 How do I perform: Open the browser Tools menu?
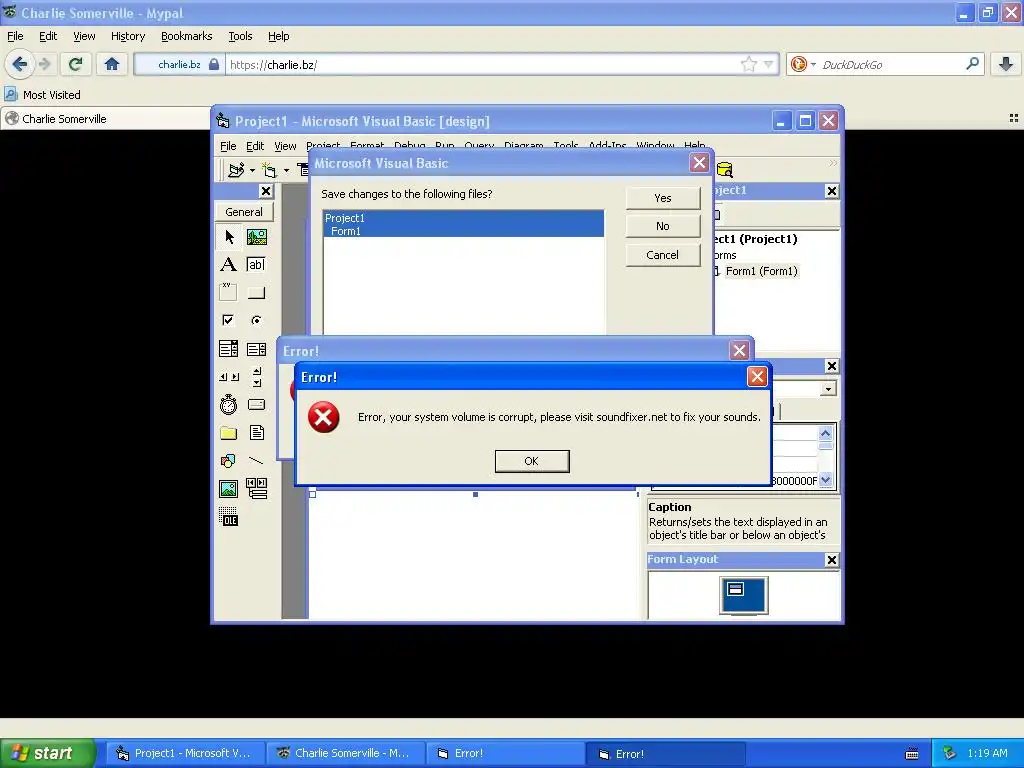pyautogui.click(x=240, y=36)
